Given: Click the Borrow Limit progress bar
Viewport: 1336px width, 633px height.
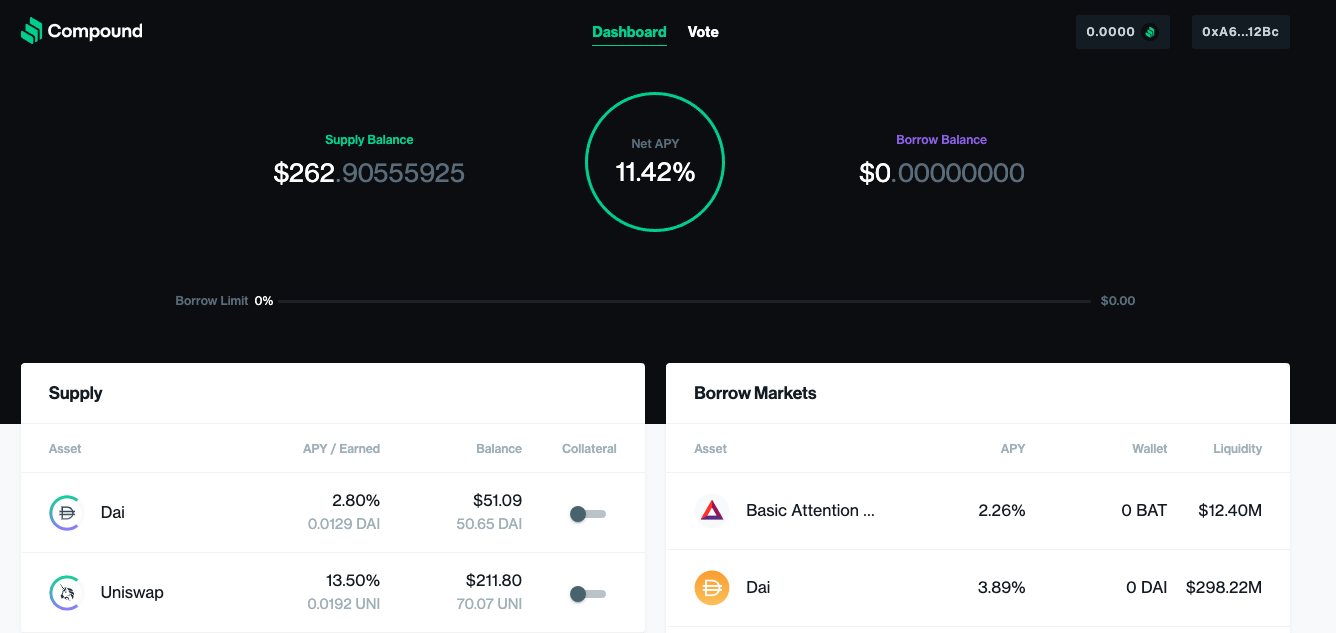Looking at the screenshot, I should (x=685, y=301).
